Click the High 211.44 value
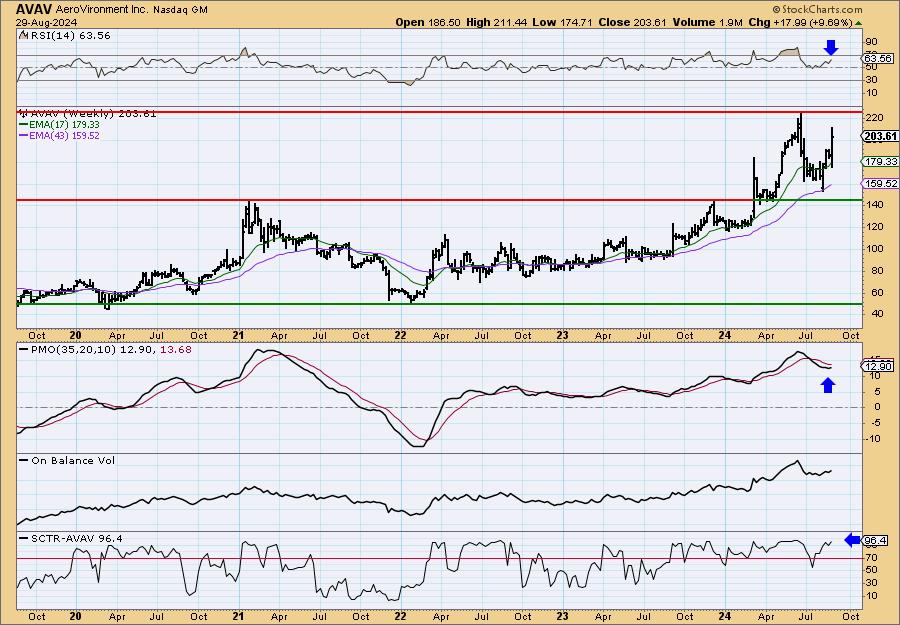Image resolution: width=900 pixels, height=625 pixels. pyautogui.click(x=496, y=22)
